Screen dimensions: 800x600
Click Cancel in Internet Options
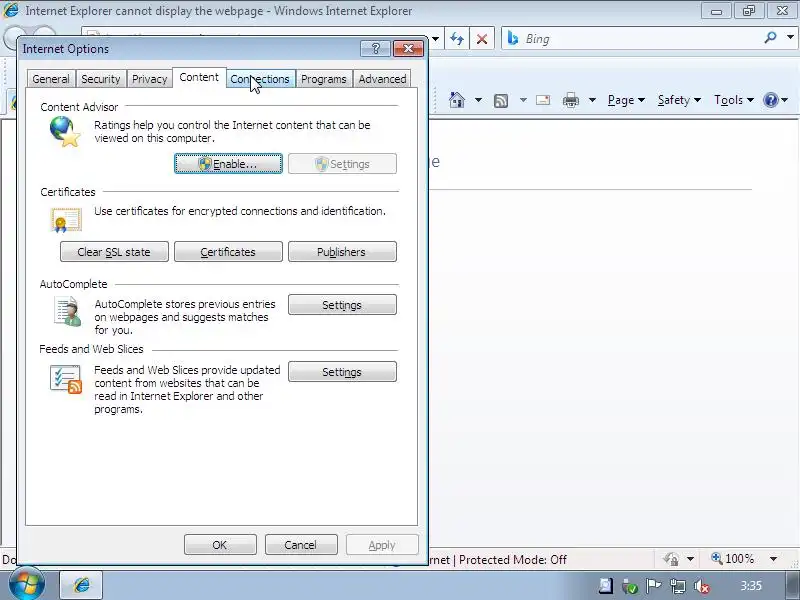(x=301, y=545)
